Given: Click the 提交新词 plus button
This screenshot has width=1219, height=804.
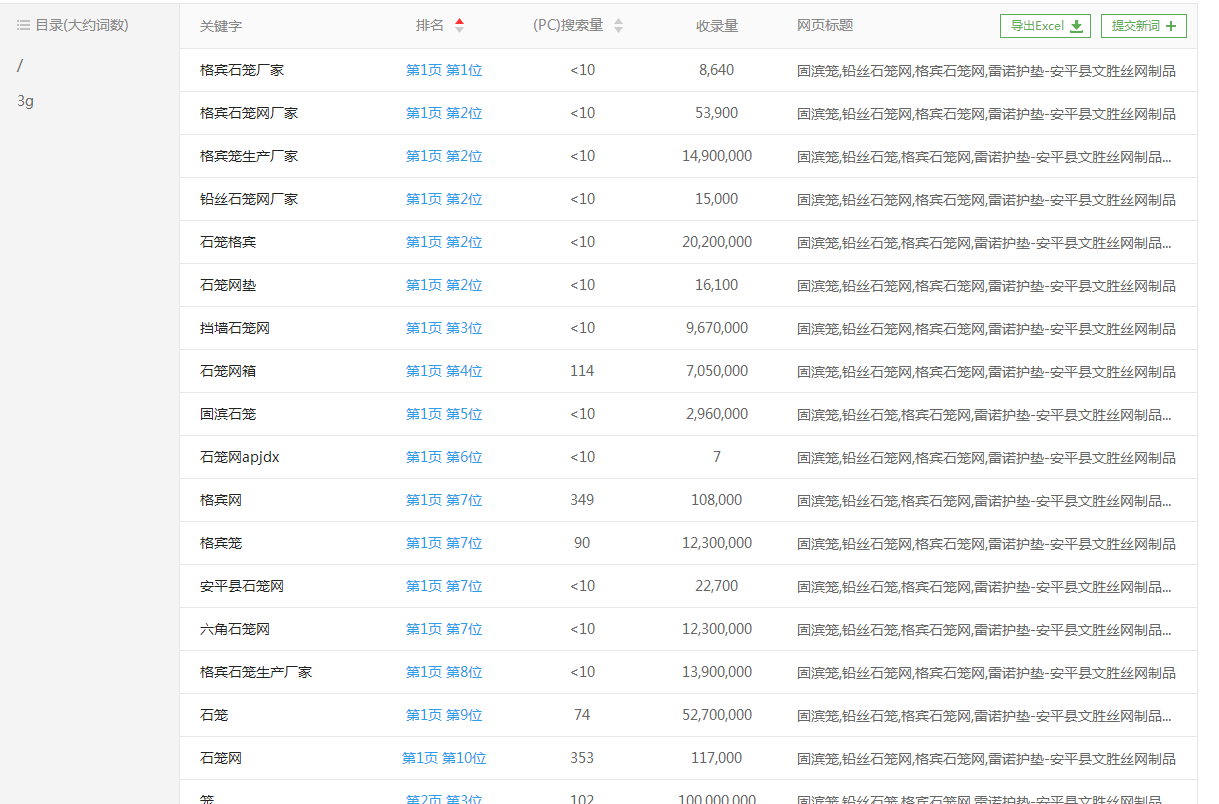Looking at the screenshot, I should [1143, 26].
